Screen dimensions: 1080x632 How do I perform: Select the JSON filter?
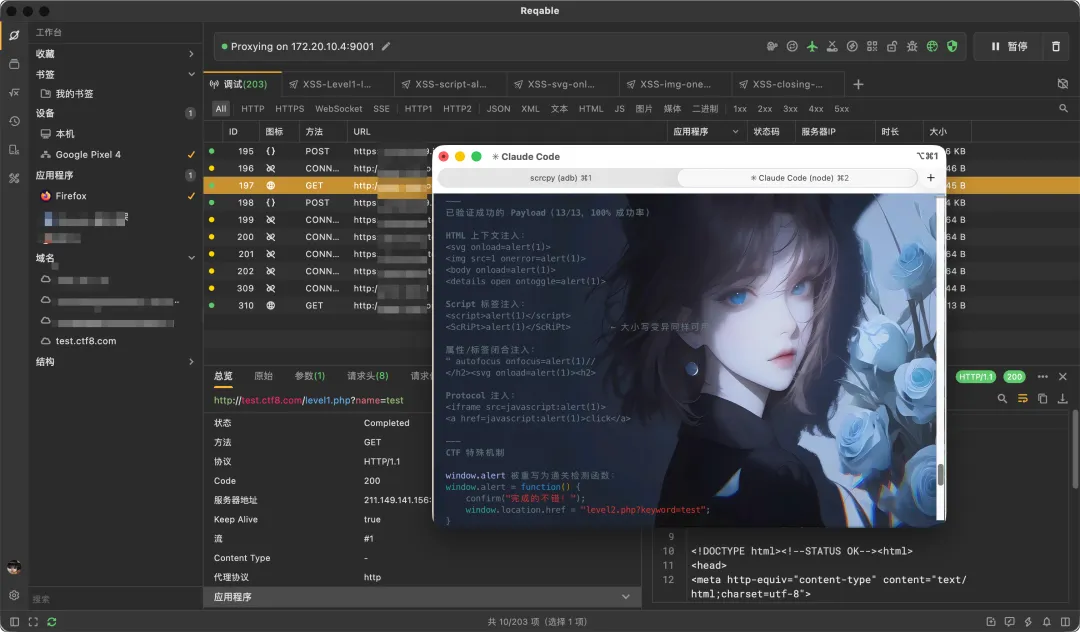click(x=498, y=109)
